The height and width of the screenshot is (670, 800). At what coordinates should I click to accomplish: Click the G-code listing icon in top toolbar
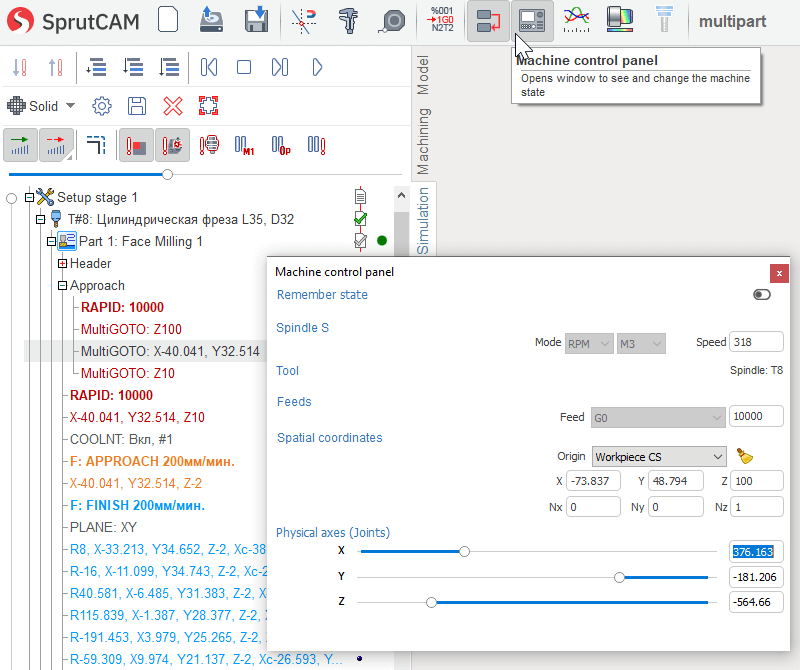pos(441,20)
